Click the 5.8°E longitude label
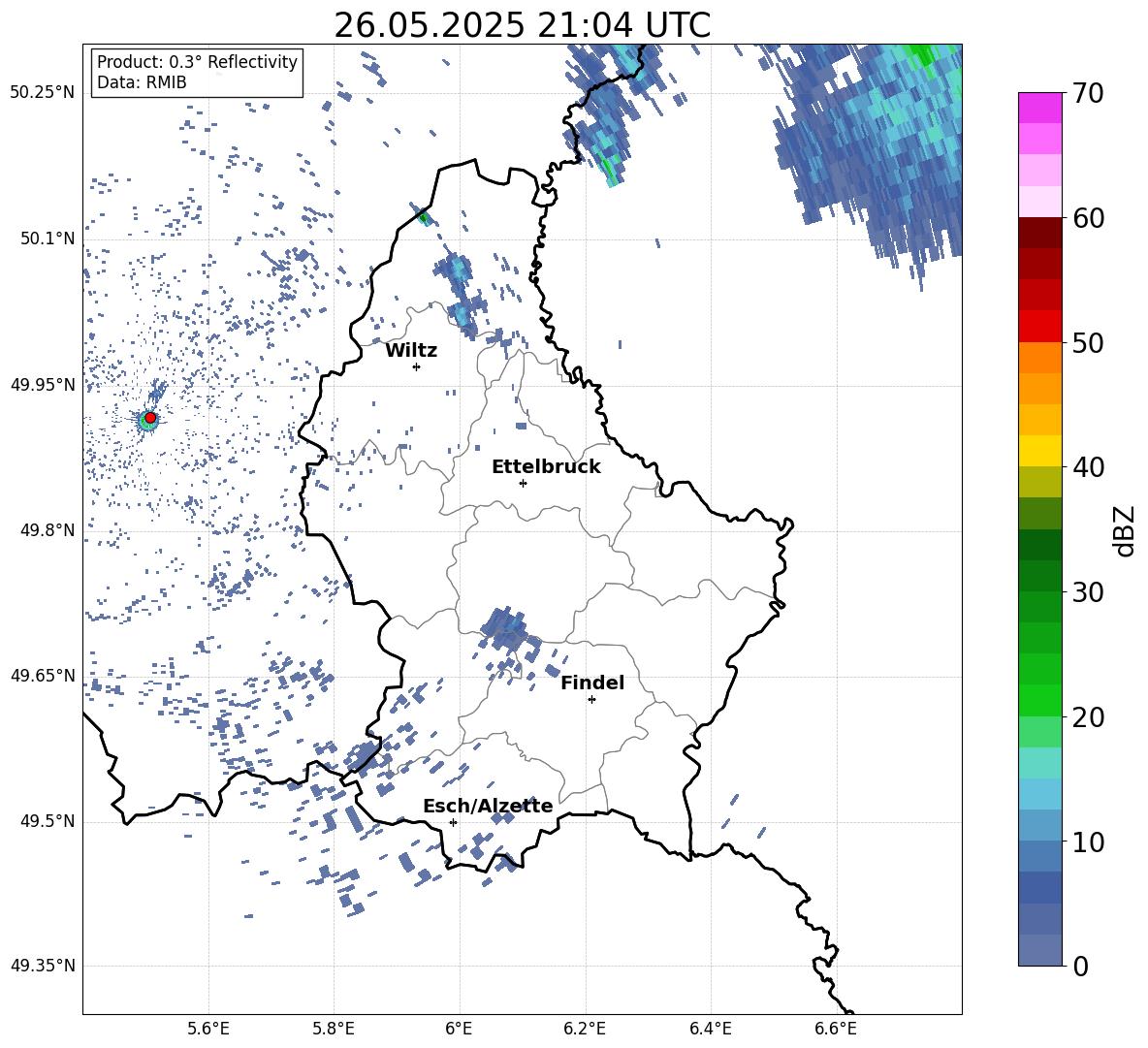 (334, 1030)
